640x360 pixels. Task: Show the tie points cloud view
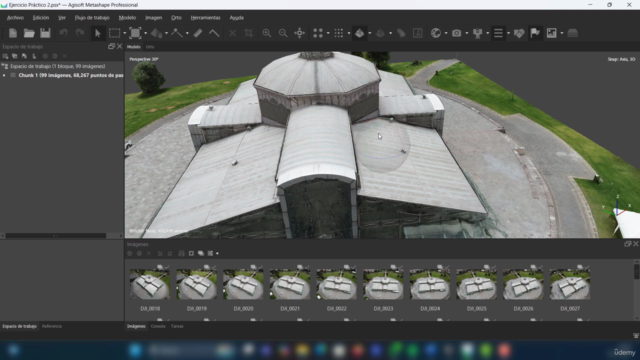[318, 33]
